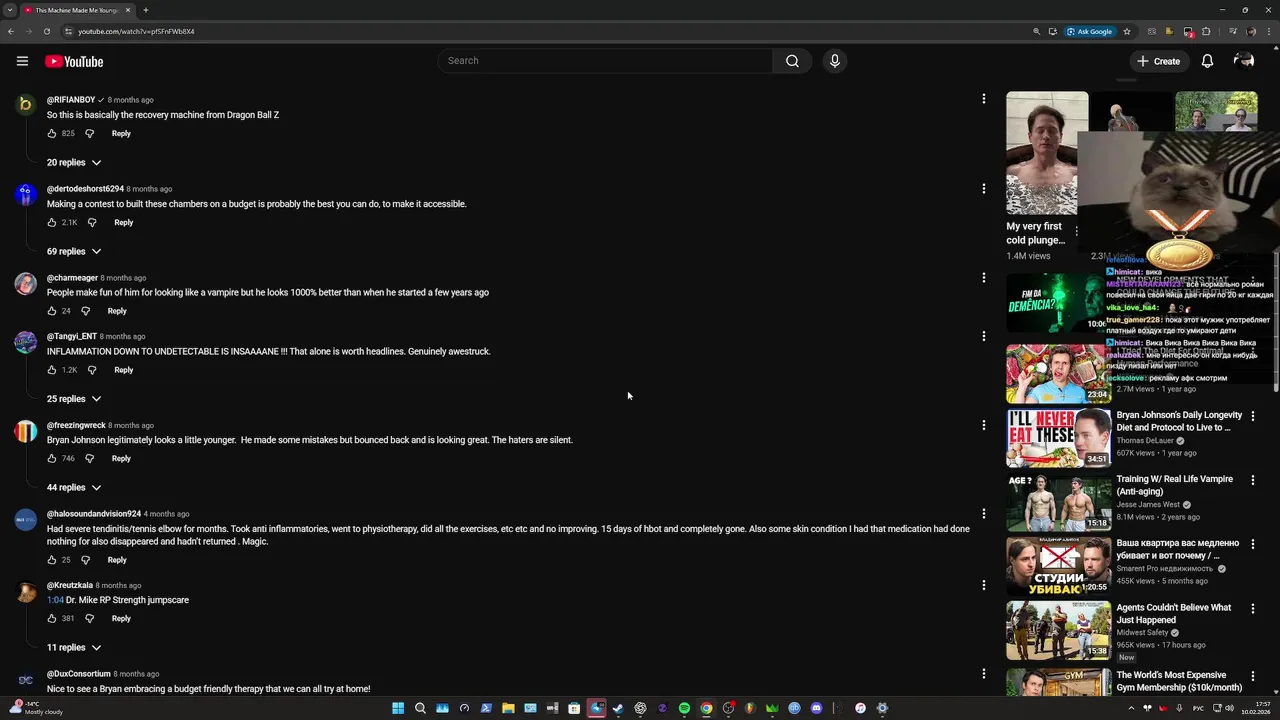Reply to @Tangyi_ENT comment

(124, 370)
